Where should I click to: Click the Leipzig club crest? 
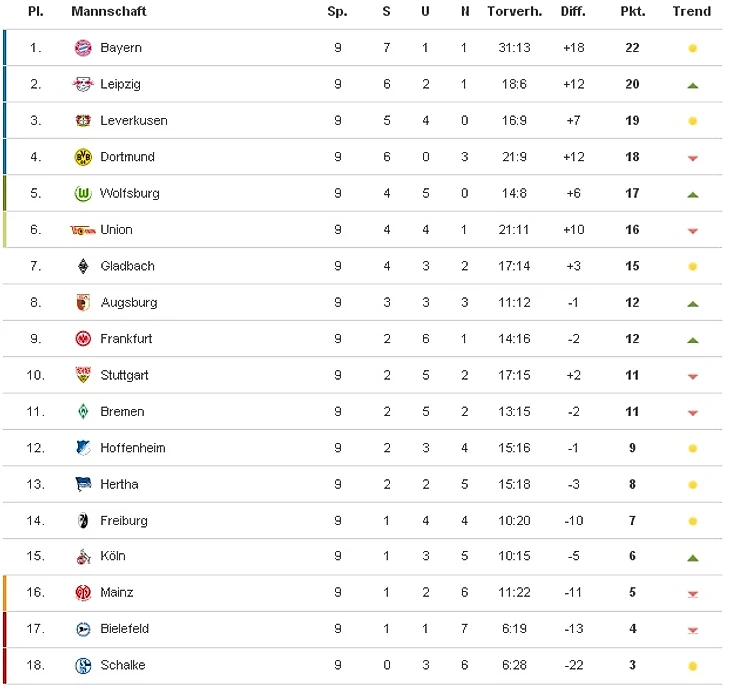(x=83, y=85)
